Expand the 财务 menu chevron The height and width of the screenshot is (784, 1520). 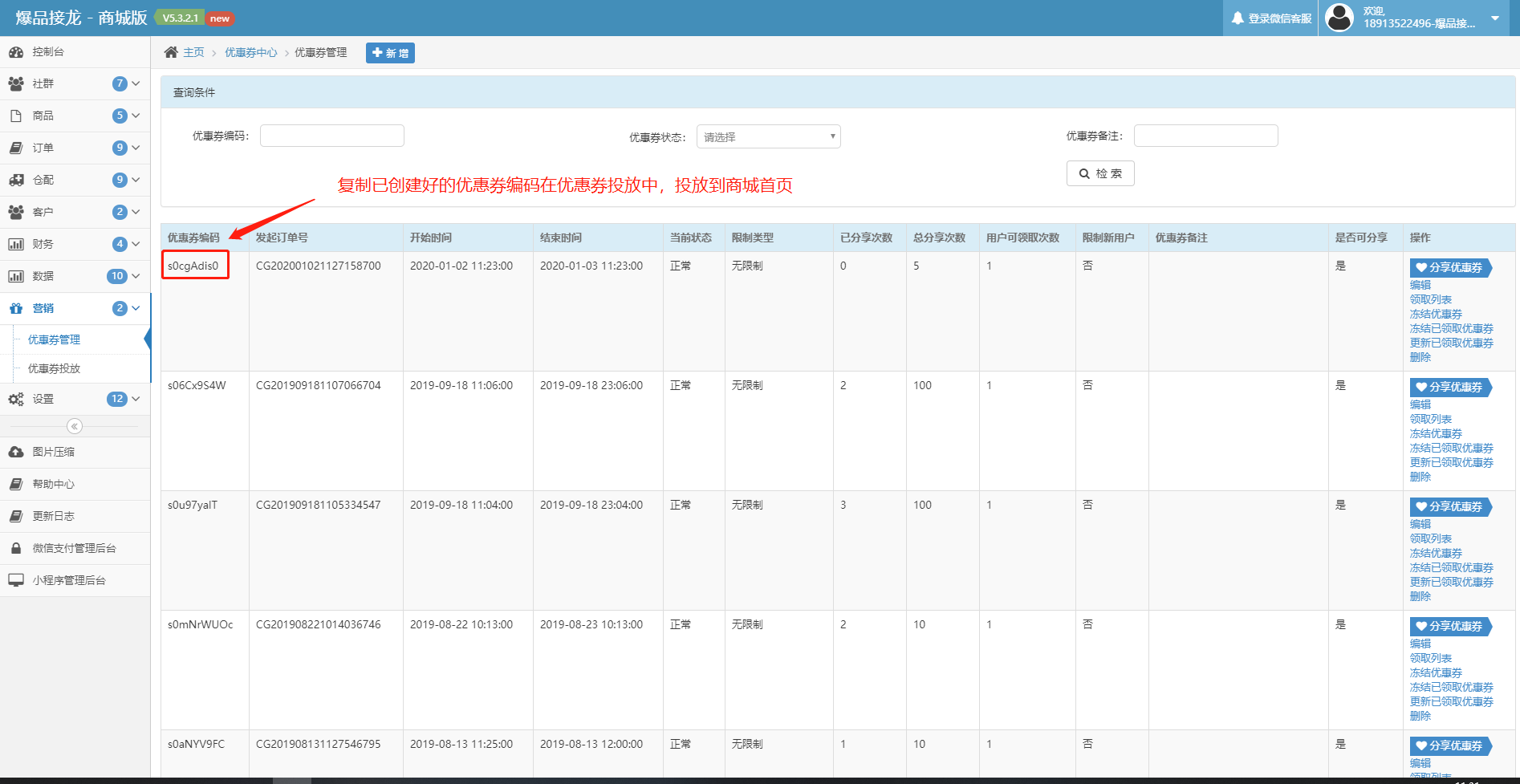click(136, 244)
